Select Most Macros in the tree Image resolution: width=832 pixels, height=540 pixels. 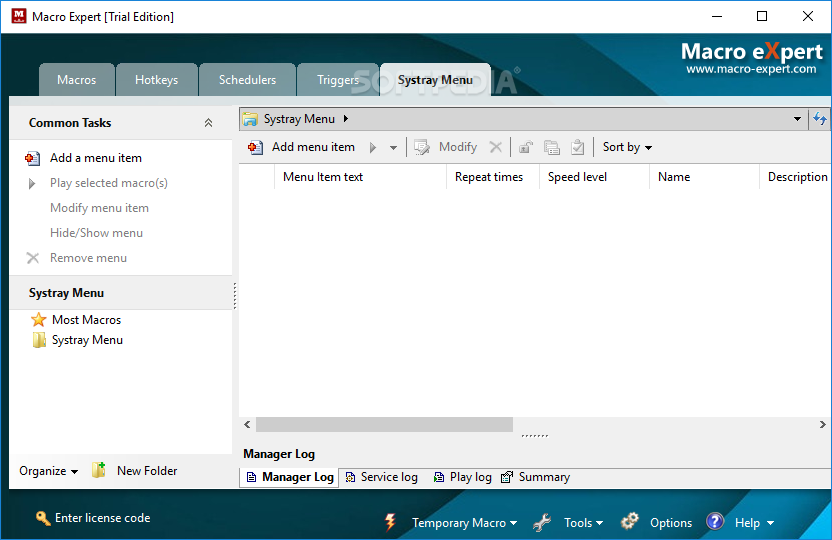[x=86, y=320]
